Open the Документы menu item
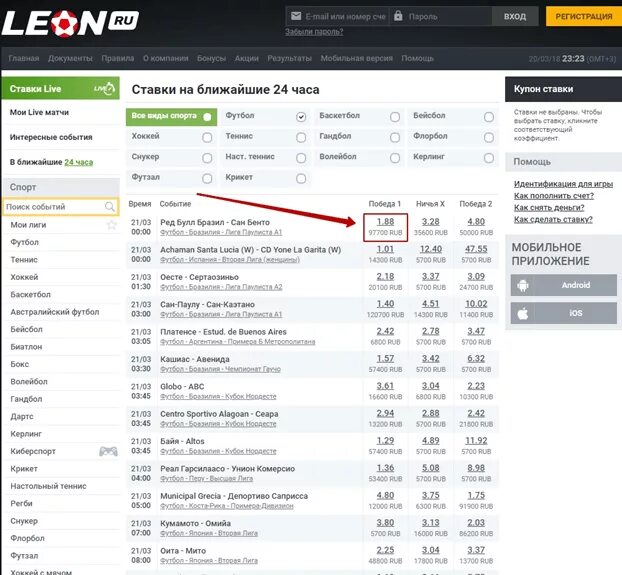622x575 pixels. click(x=70, y=58)
